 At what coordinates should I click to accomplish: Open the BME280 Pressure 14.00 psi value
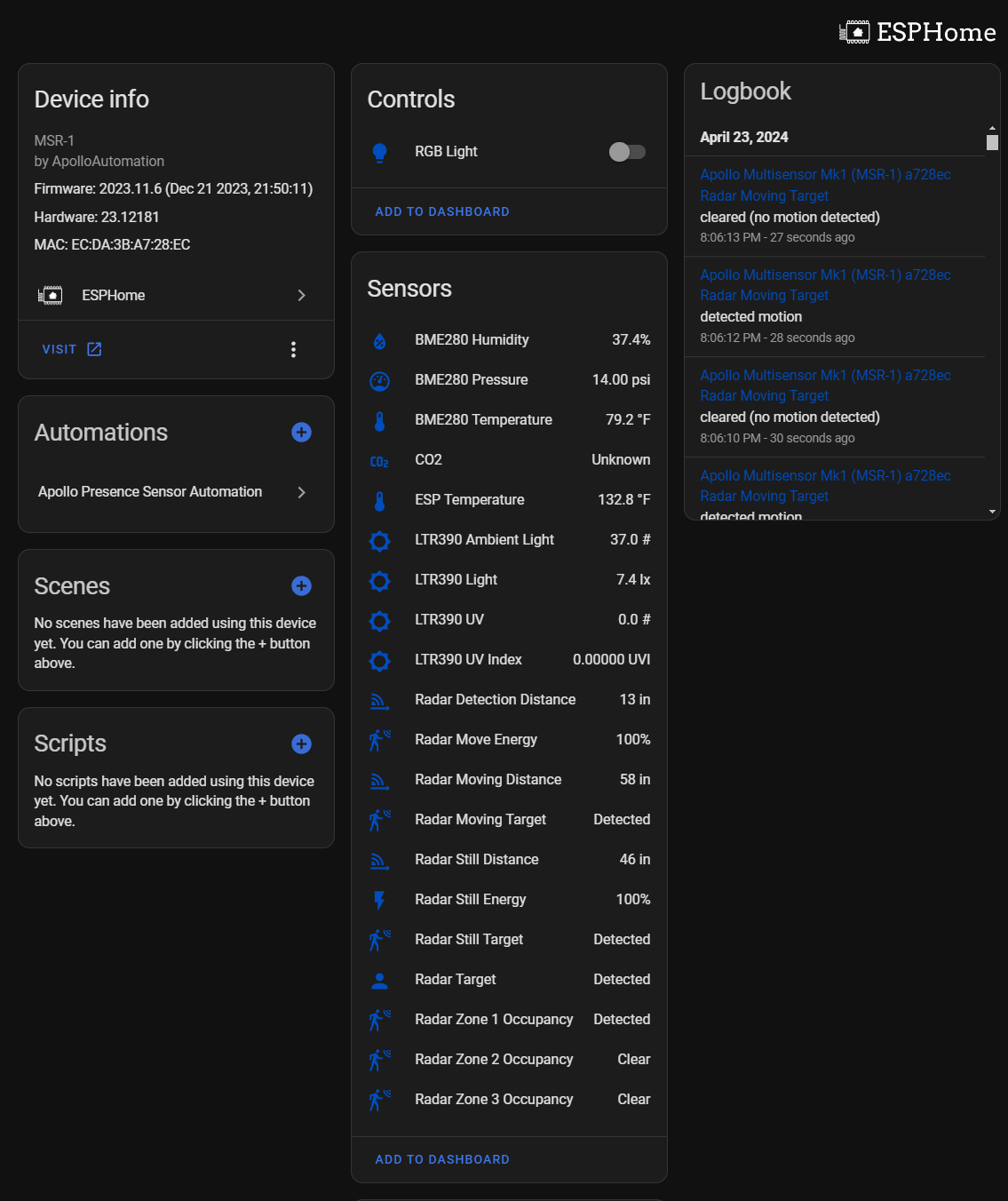[x=621, y=380]
